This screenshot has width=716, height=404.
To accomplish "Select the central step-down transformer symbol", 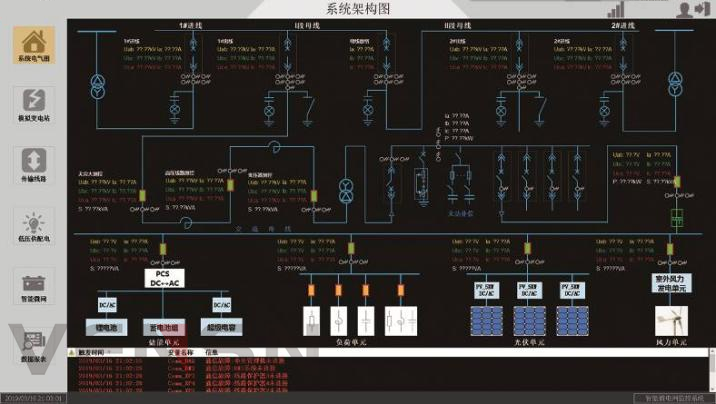I will (x=346, y=190).
